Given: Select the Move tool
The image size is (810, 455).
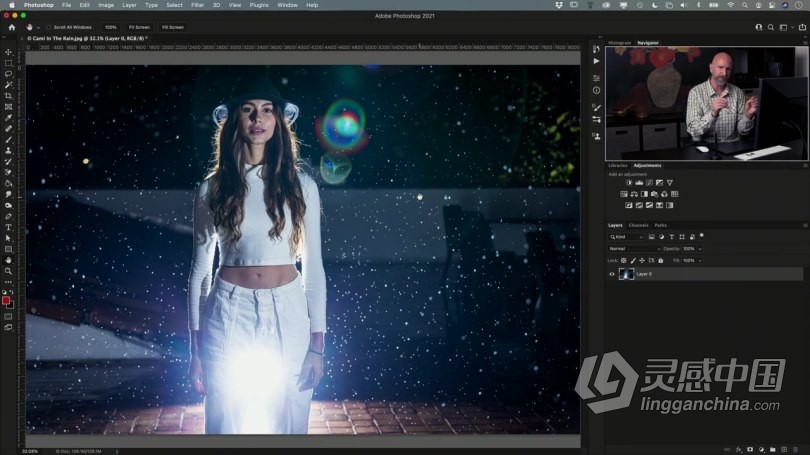Looking at the screenshot, I should click(x=8, y=52).
